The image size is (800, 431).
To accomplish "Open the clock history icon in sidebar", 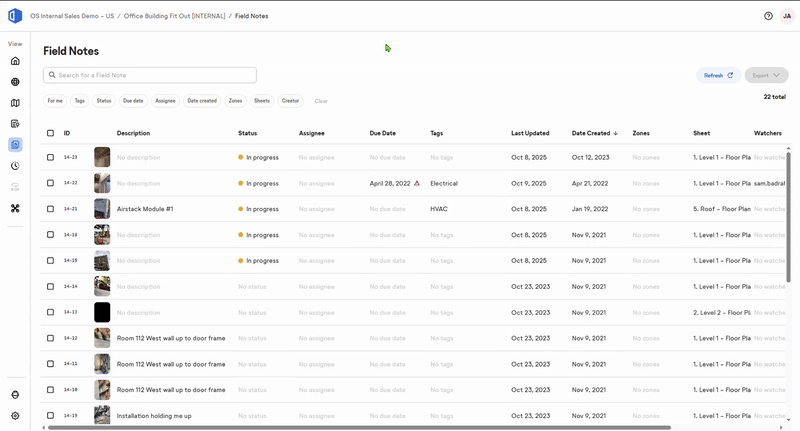I will [x=15, y=166].
